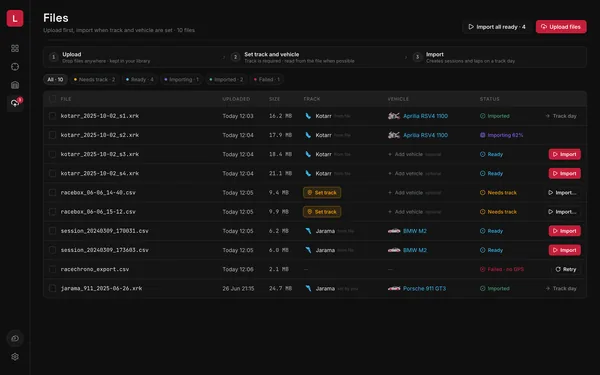Click Needs track status icon for racebox 14-40
Image resolution: width=600 pixels, height=375 pixels.
pyautogui.click(x=483, y=192)
